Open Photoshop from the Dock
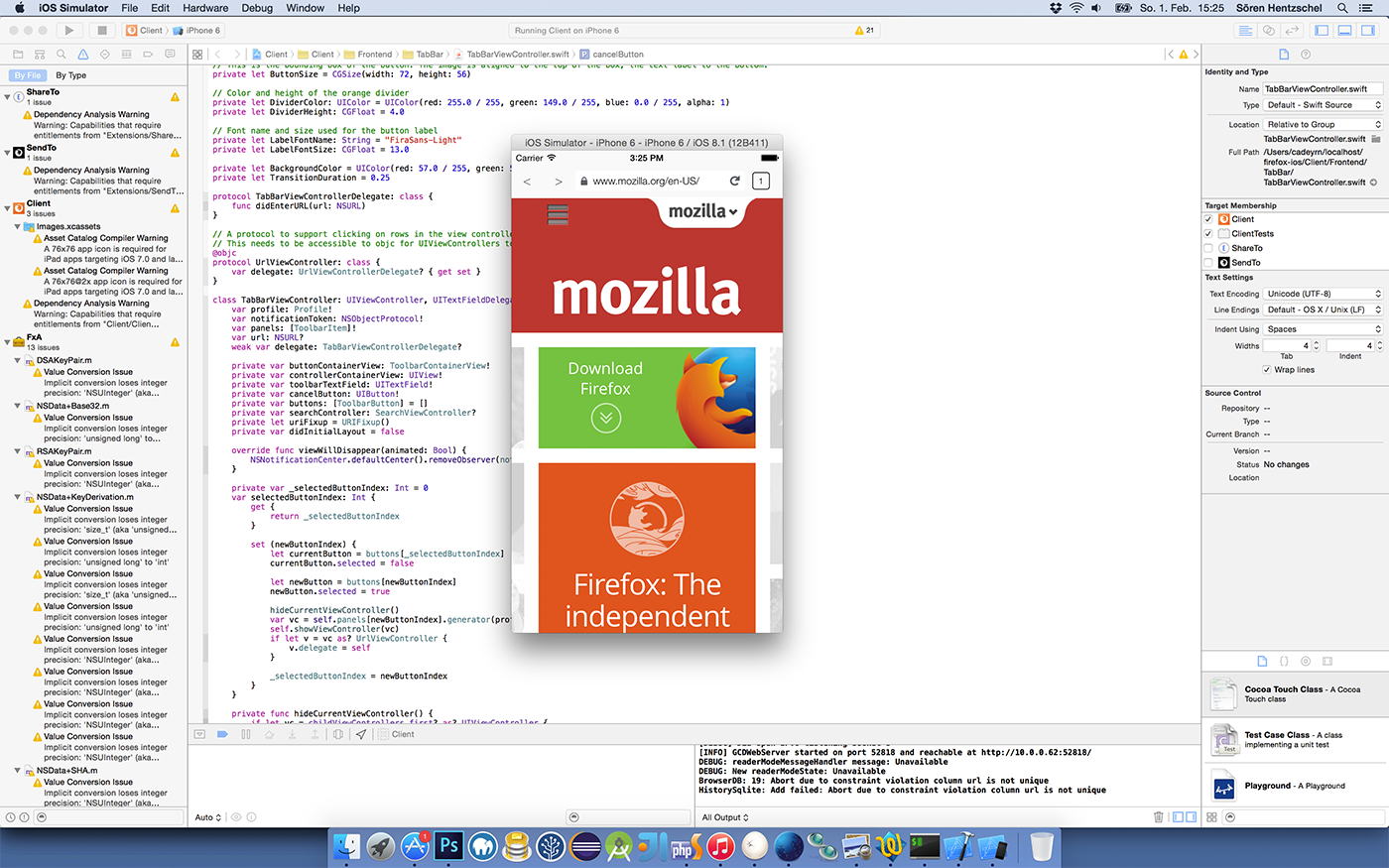Screen dimensions: 1389x868 (448, 846)
